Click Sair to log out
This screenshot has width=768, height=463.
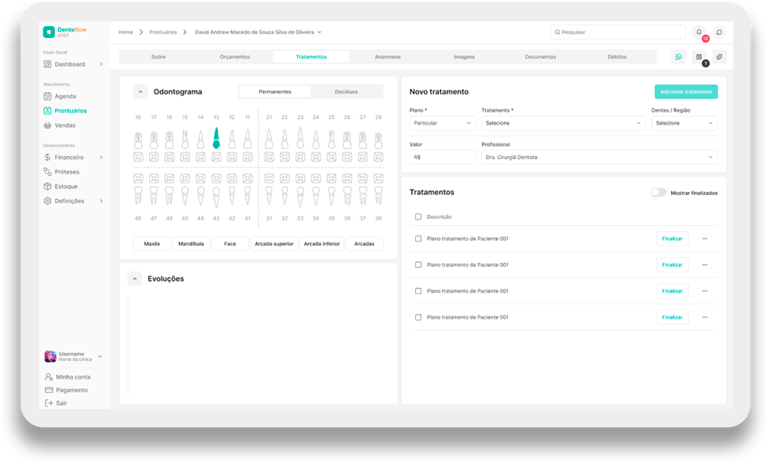(x=56, y=403)
